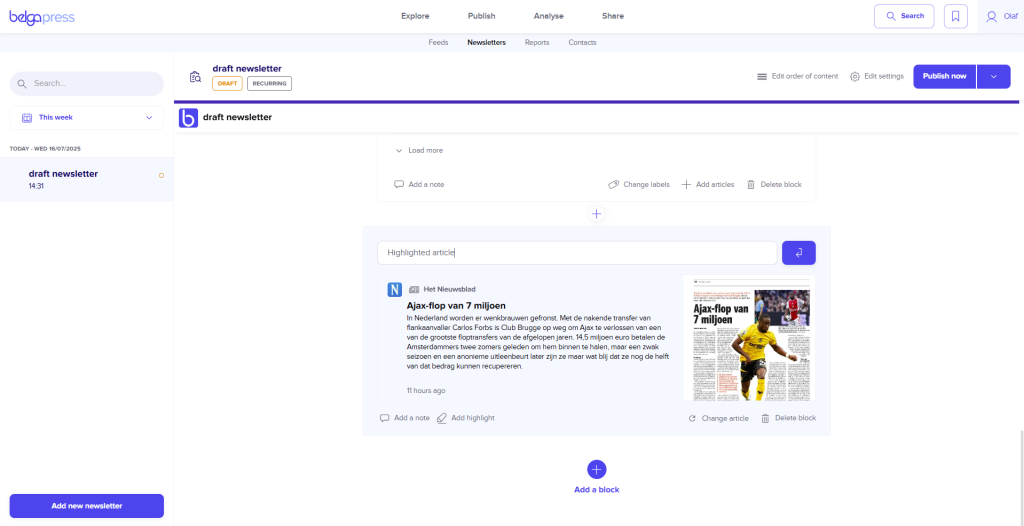
Task: Click the Publish now button
Action: click(944, 77)
